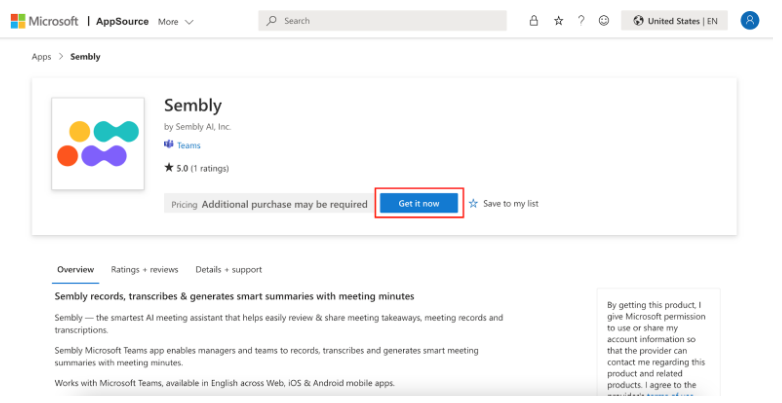This screenshot has height=403, width=782.
Task: Switch to the Overview tab
Action: [x=75, y=269]
